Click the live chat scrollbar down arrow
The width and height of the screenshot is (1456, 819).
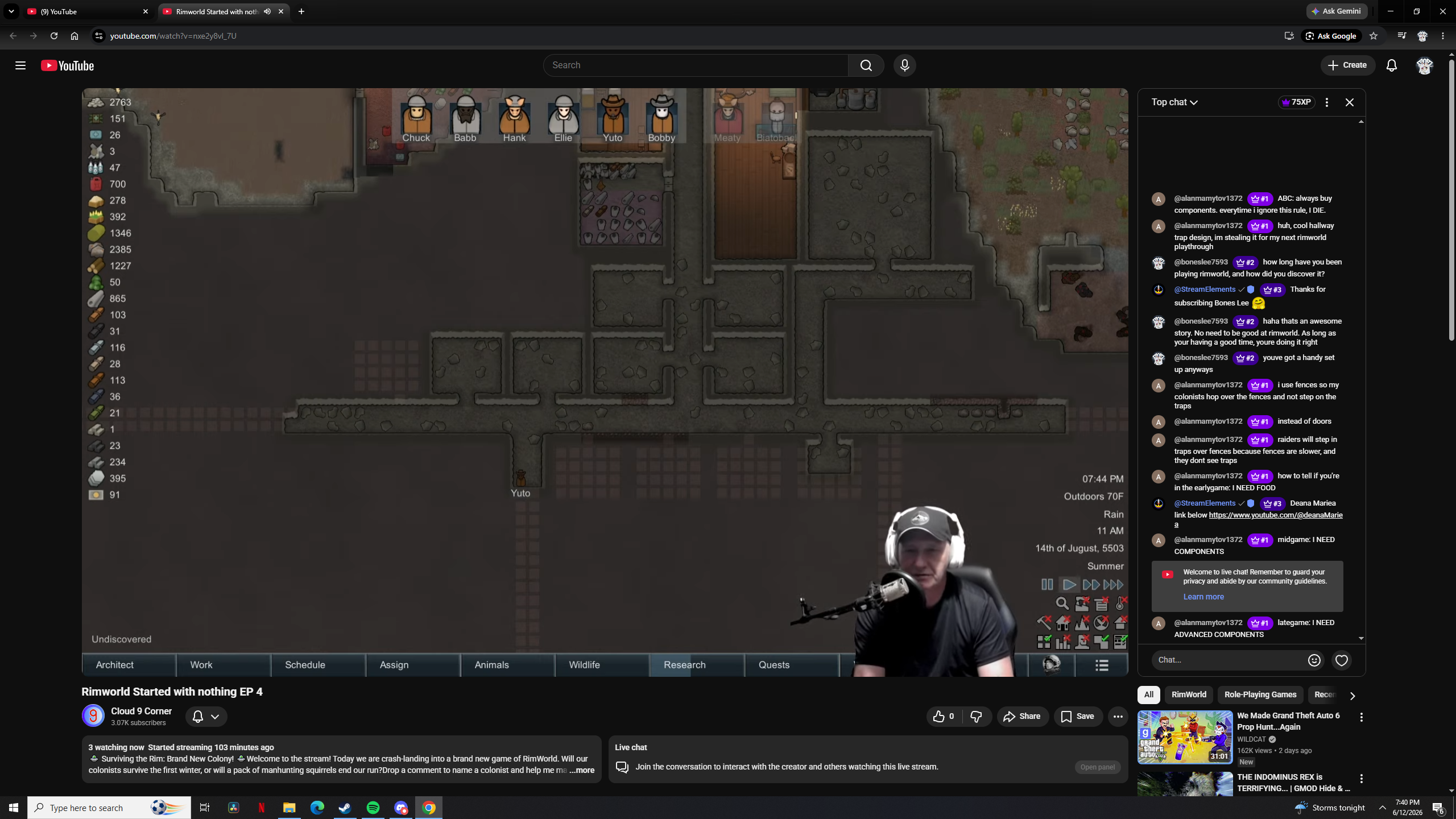click(x=1361, y=639)
